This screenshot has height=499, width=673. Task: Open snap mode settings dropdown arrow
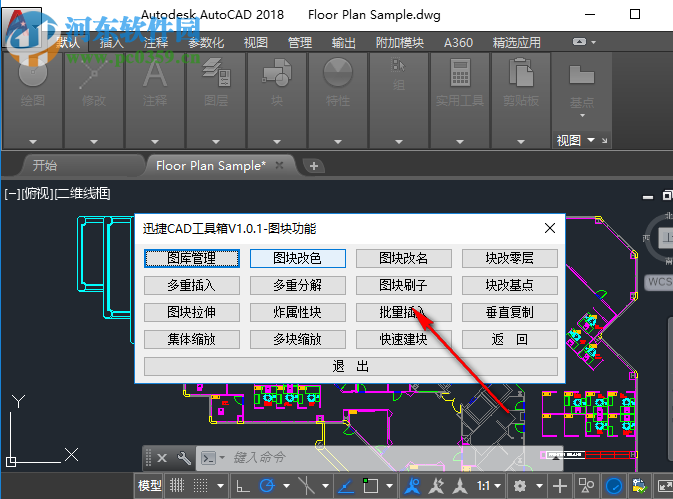220,486
